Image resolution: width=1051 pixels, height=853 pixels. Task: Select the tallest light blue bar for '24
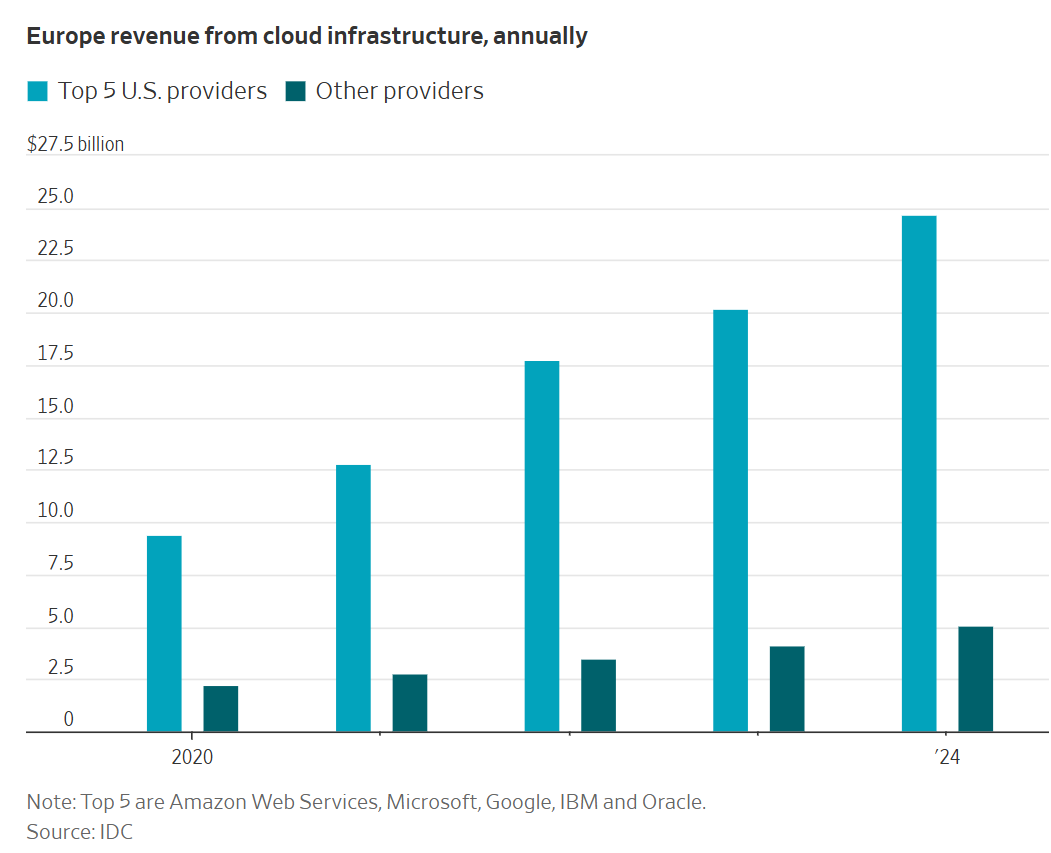919,474
